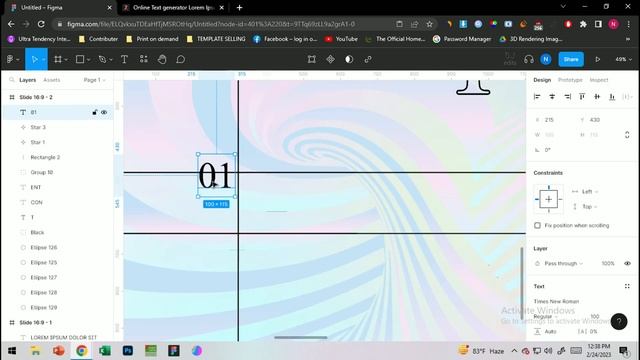This screenshot has height=360, width=640.
Task: Click Align horizontal centers icon
Action: (x=552, y=97)
